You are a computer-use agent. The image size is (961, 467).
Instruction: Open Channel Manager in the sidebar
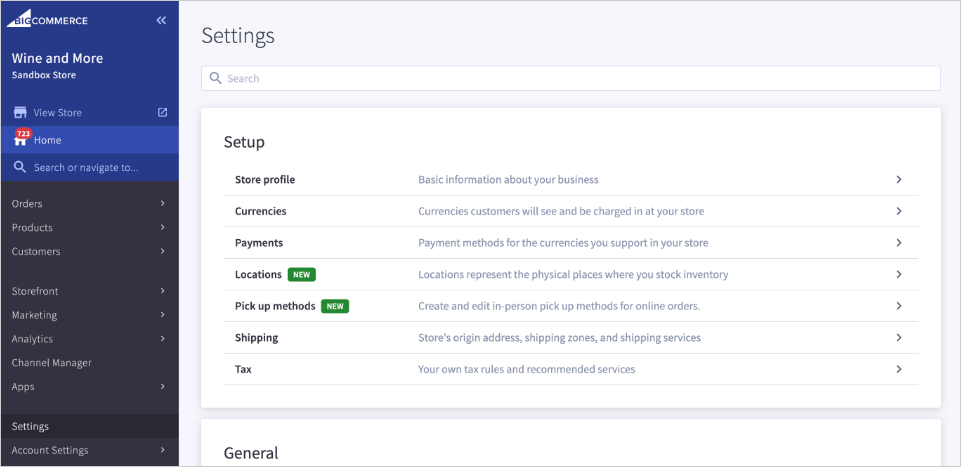click(89, 363)
